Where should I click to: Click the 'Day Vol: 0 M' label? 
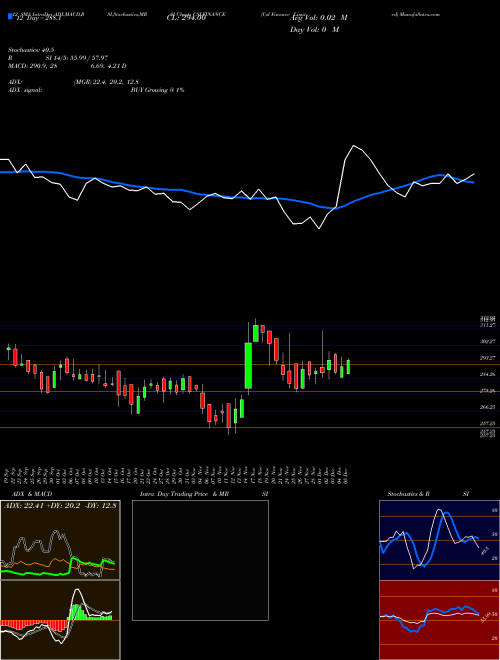(x=314, y=29)
